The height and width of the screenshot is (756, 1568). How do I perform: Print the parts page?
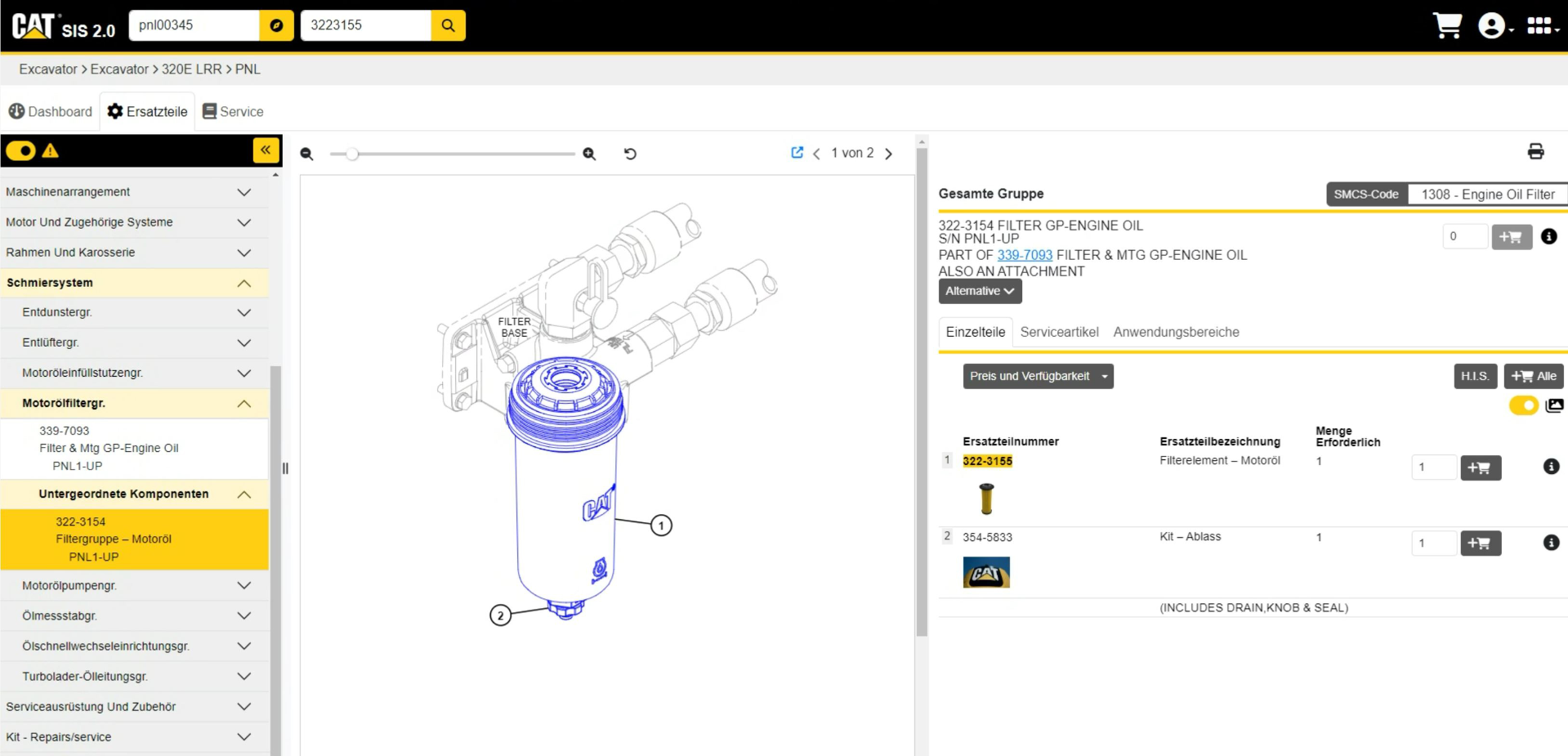(1535, 151)
